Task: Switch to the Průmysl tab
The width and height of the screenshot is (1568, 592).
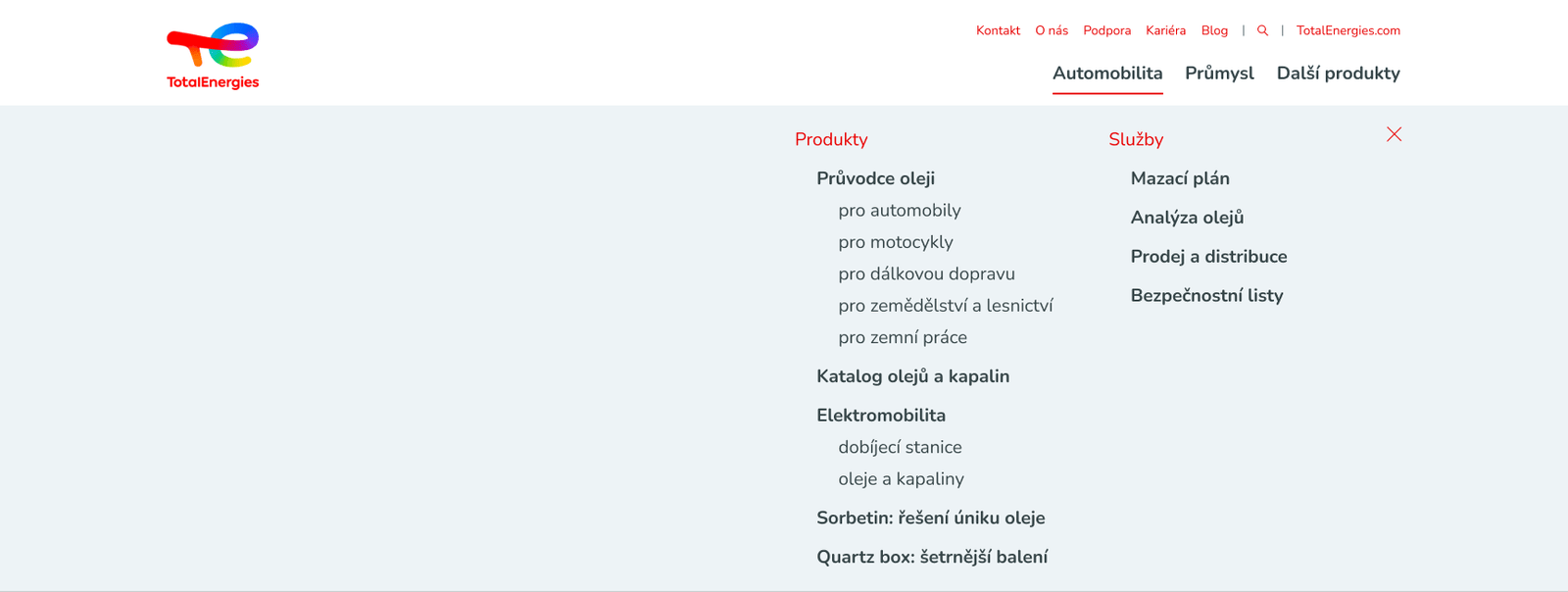Action: [x=1219, y=73]
